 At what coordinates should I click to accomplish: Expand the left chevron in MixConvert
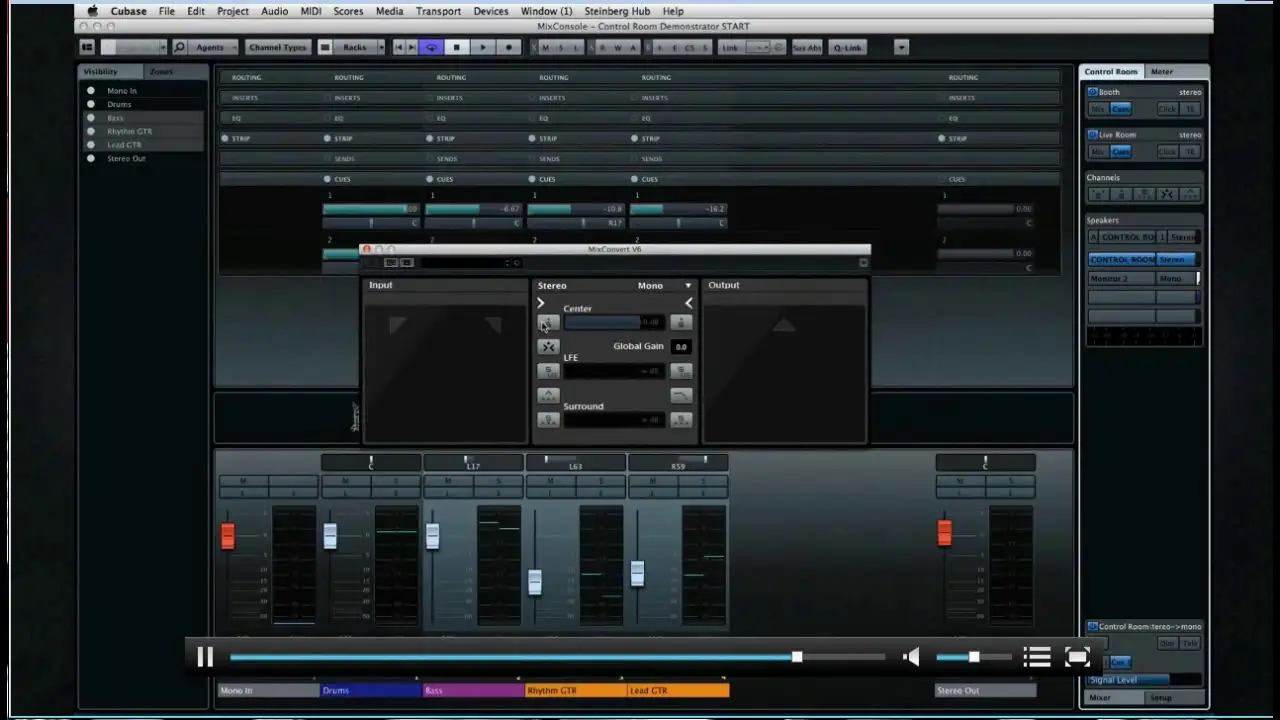point(541,303)
